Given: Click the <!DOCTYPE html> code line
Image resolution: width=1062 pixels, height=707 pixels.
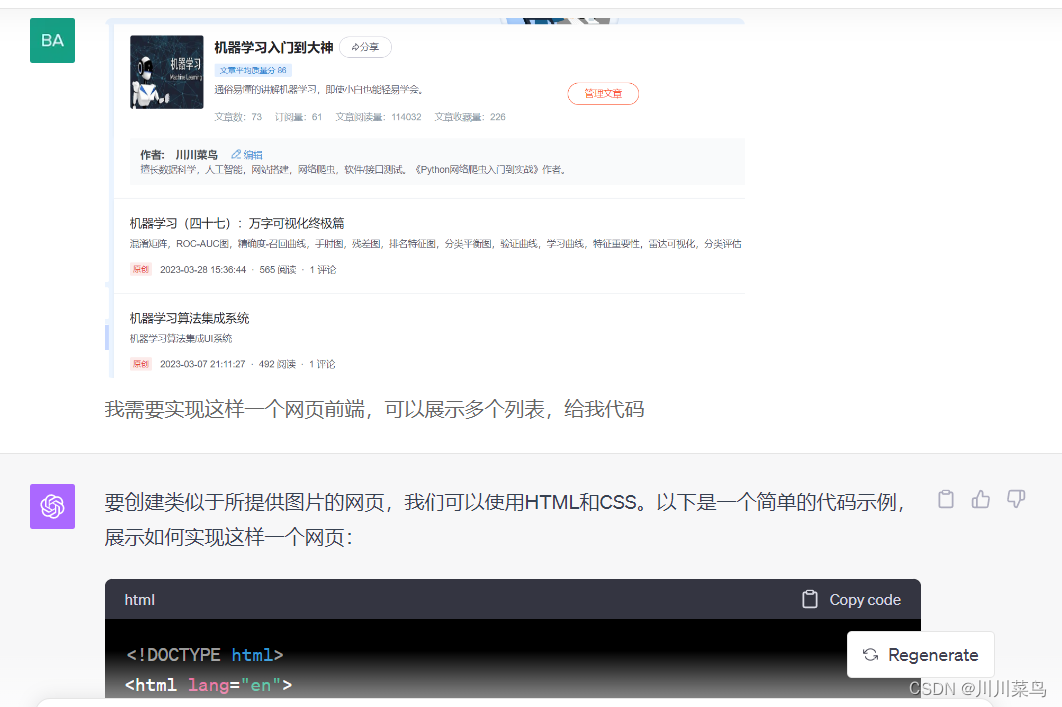Looking at the screenshot, I should click(x=205, y=655).
